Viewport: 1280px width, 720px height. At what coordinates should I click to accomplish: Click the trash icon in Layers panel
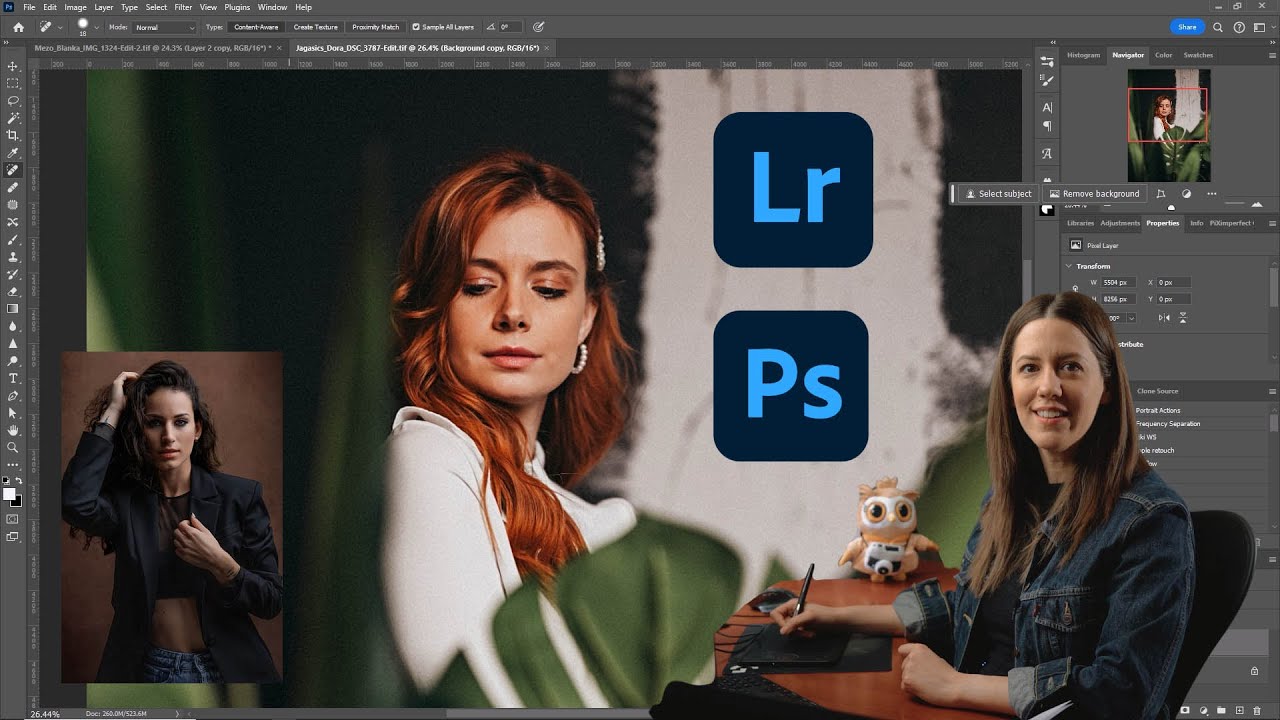(1257, 710)
